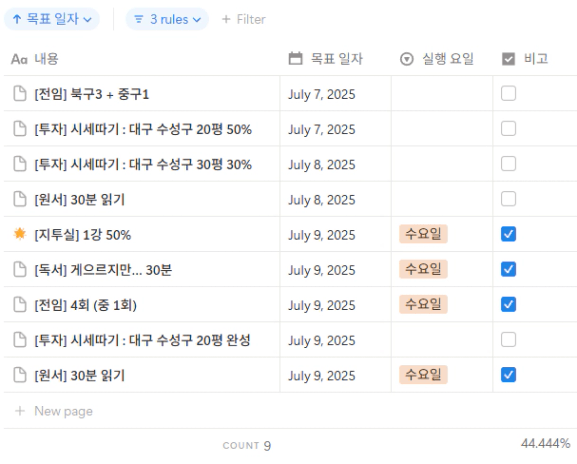Open the 수요일 tag in the [독서] row
Image resolution: width=577 pixels, height=464 pixels.
(x=423, y=269)
